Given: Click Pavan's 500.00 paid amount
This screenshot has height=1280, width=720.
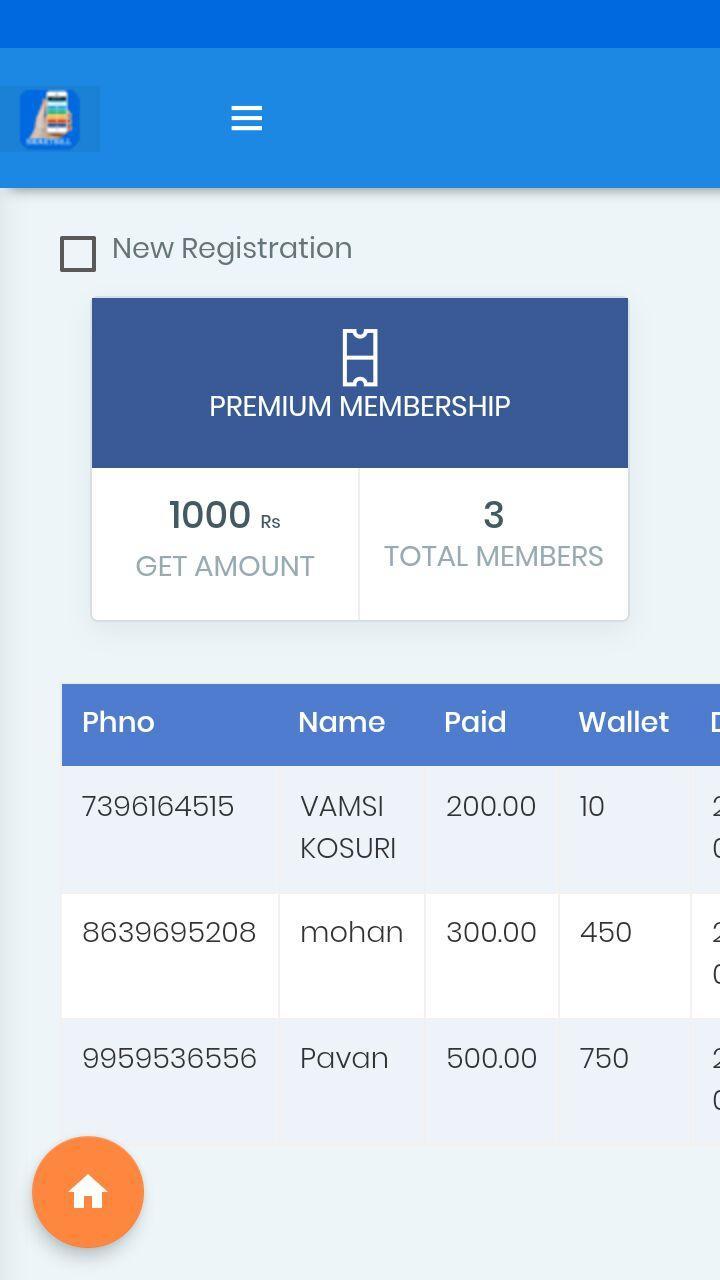Looking at the screenshot, I should click(x=491, y=1058).
